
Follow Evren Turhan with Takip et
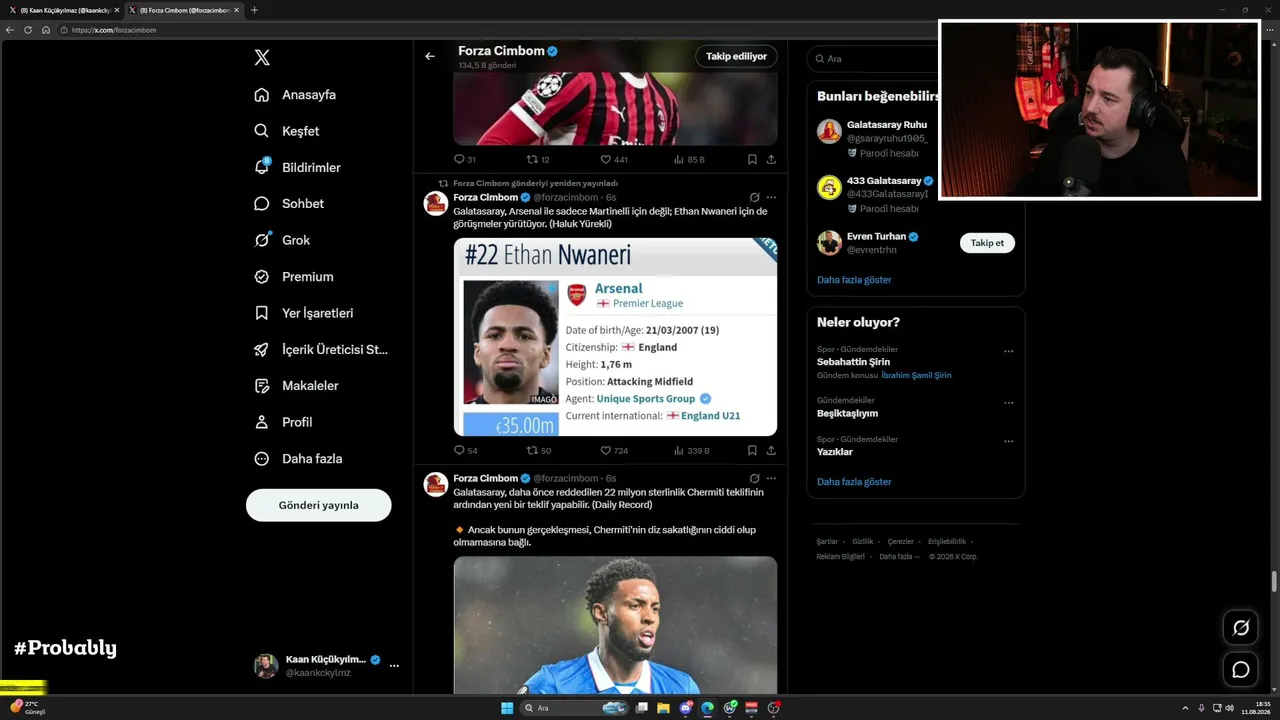click(987, 243)
